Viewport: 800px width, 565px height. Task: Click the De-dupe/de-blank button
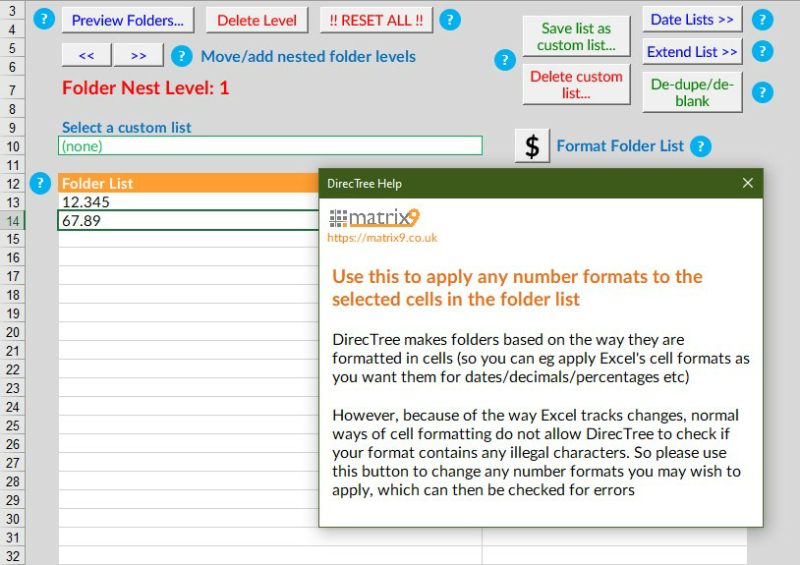point(692,92)
